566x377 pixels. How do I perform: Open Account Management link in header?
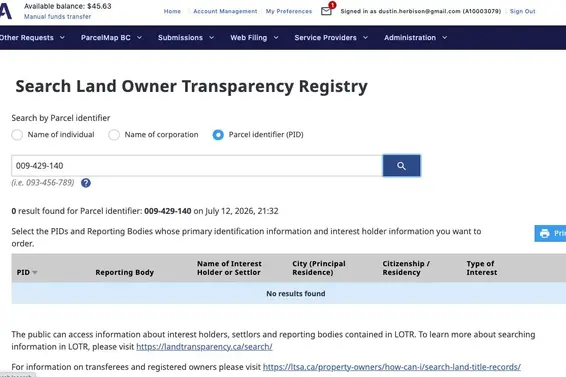pos(225,12)
